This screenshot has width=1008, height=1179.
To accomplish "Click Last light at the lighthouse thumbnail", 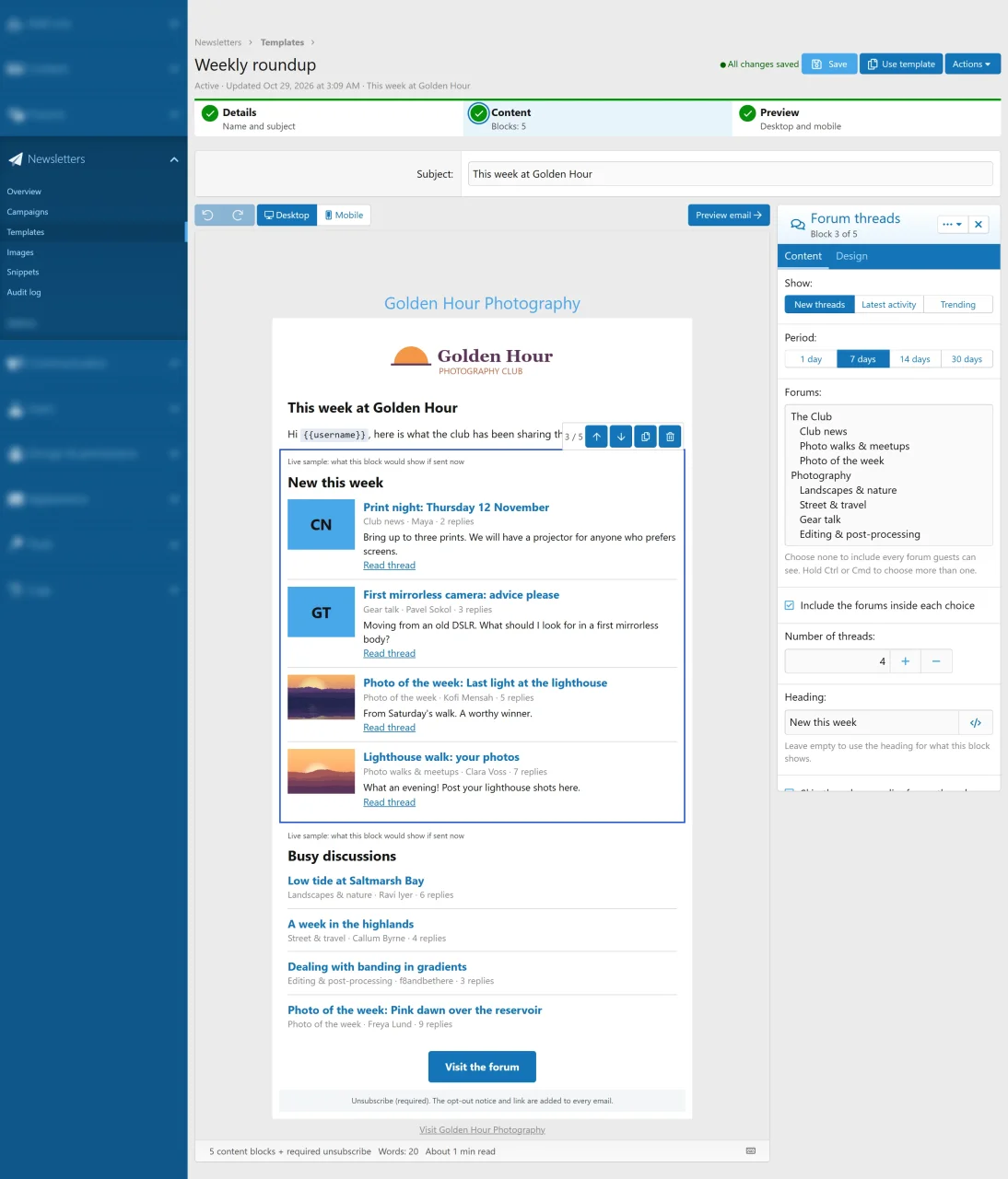I will click(321, 697).
